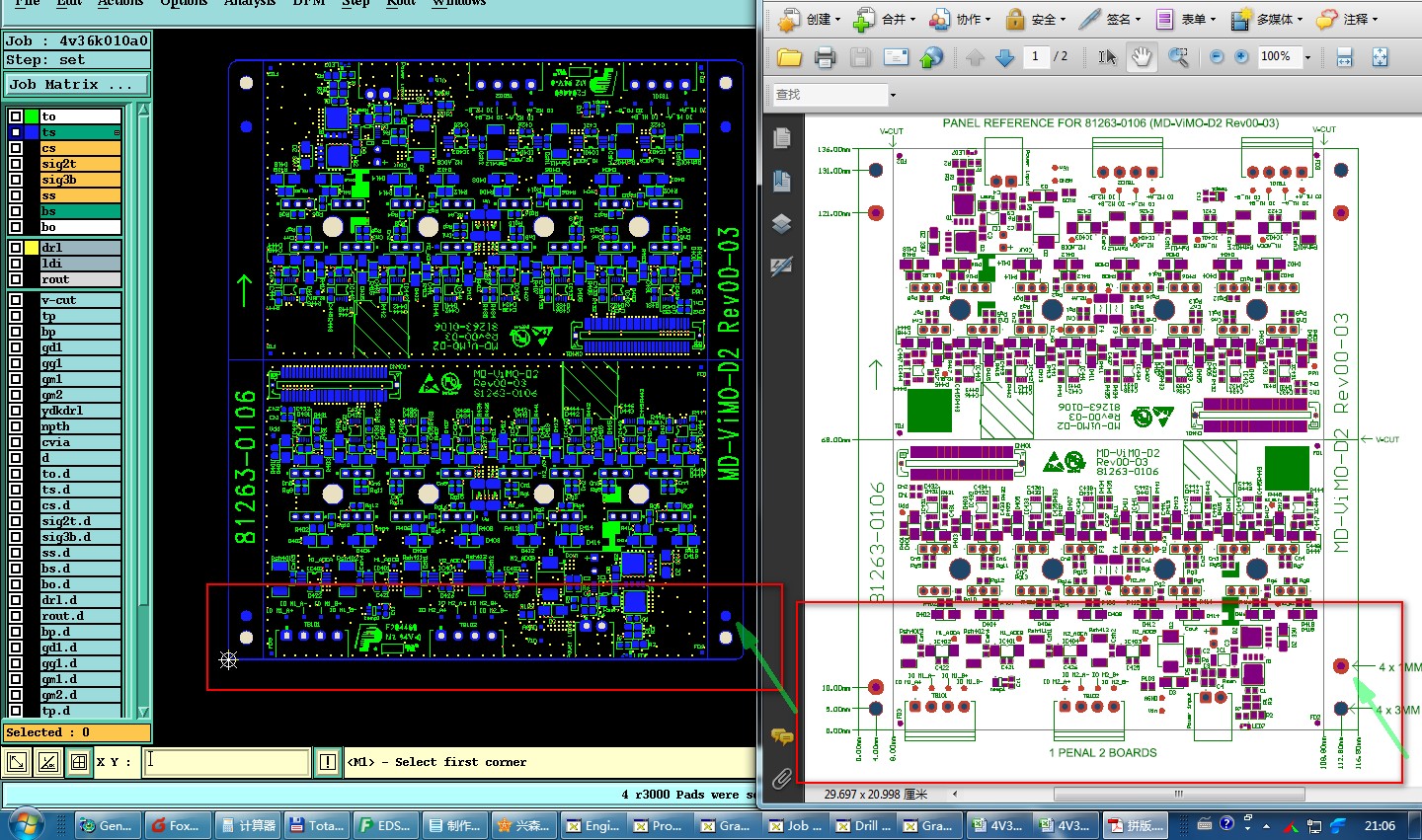Click the Job Matrix button
The height and width of the screenshot is (840, 1422).
click(x=77, y=85)
